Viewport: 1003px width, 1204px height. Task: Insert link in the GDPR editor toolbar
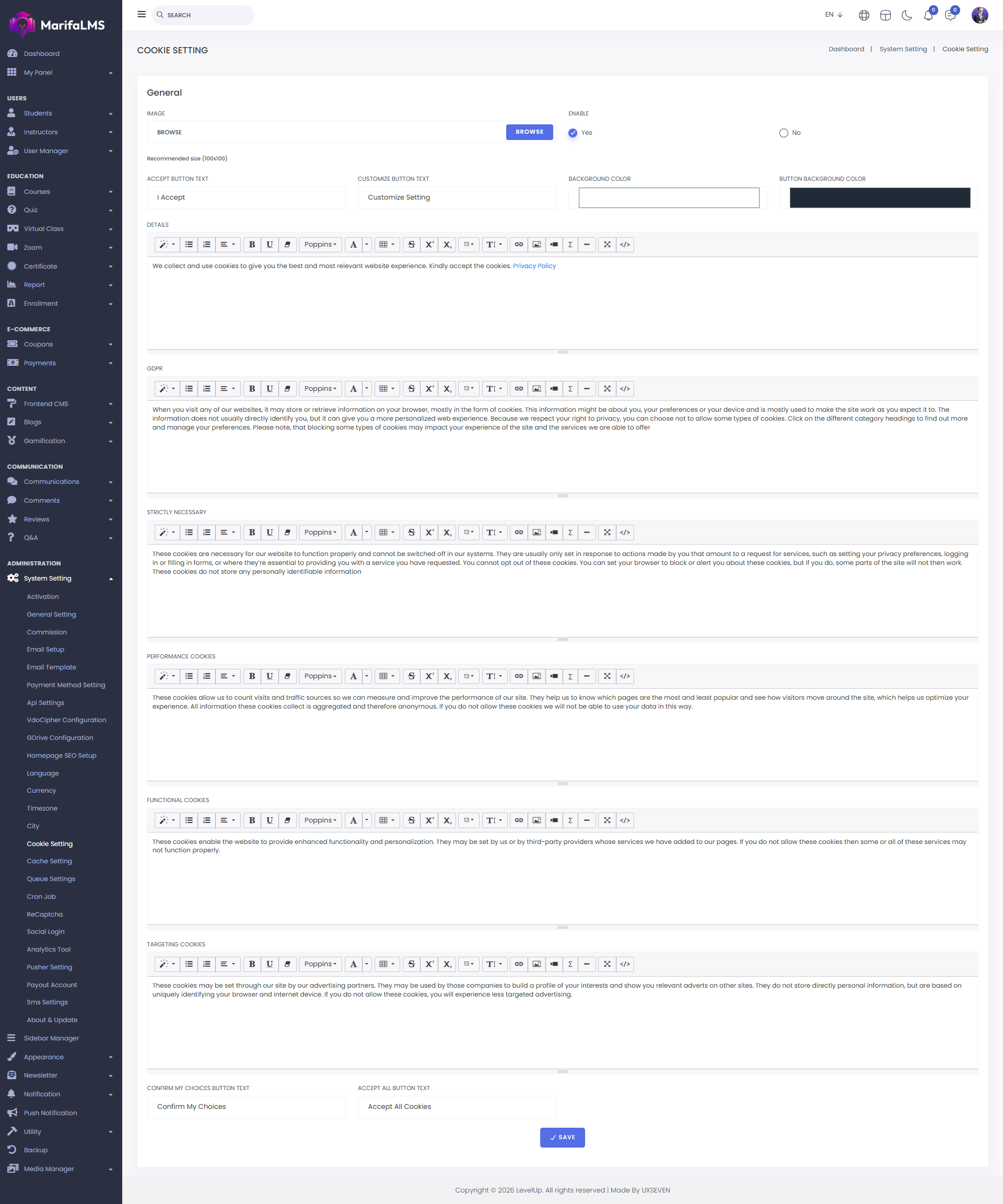(519, 389)
